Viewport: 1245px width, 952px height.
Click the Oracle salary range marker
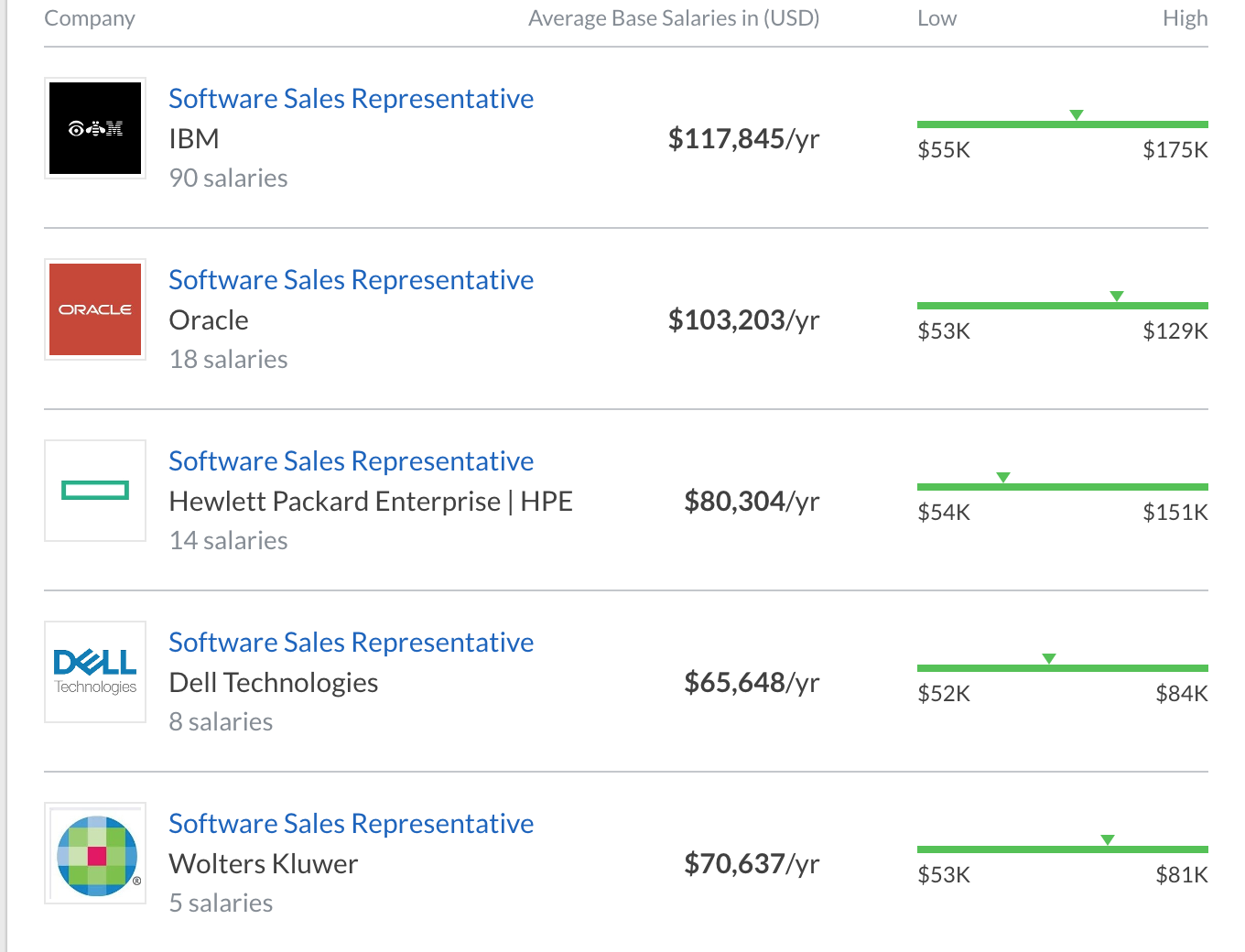(x=1117, y=297)
